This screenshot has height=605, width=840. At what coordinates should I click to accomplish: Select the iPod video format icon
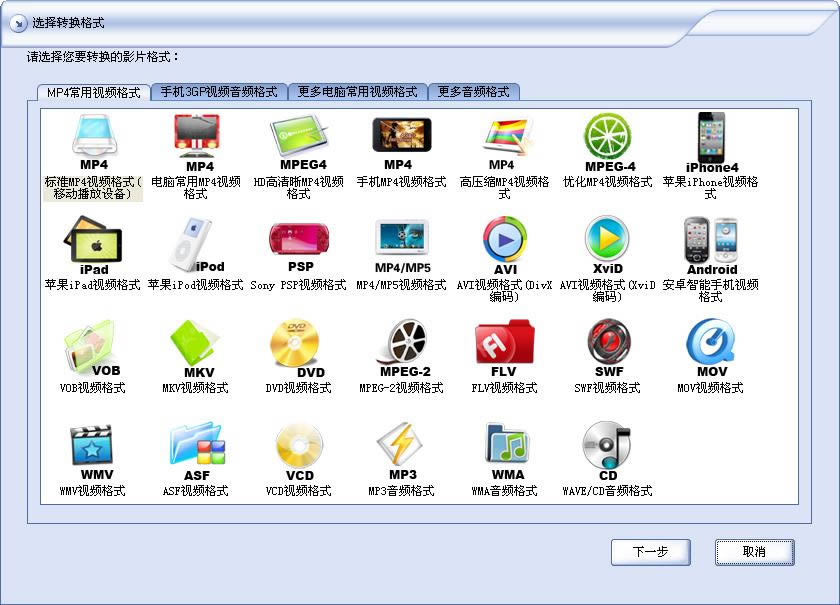[196, 244]
